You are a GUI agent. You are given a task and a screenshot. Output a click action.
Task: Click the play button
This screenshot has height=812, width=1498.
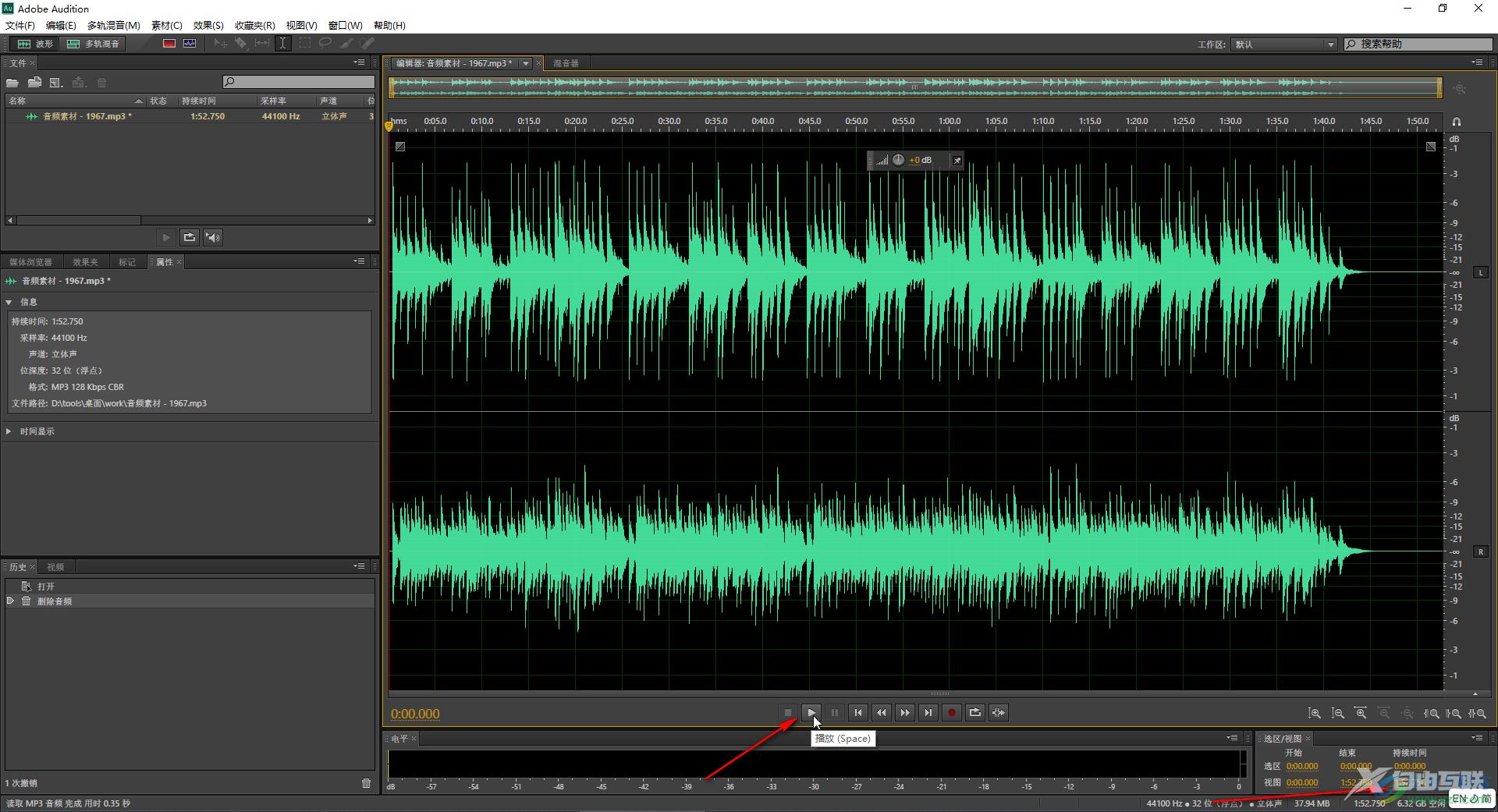coord(811,713)
